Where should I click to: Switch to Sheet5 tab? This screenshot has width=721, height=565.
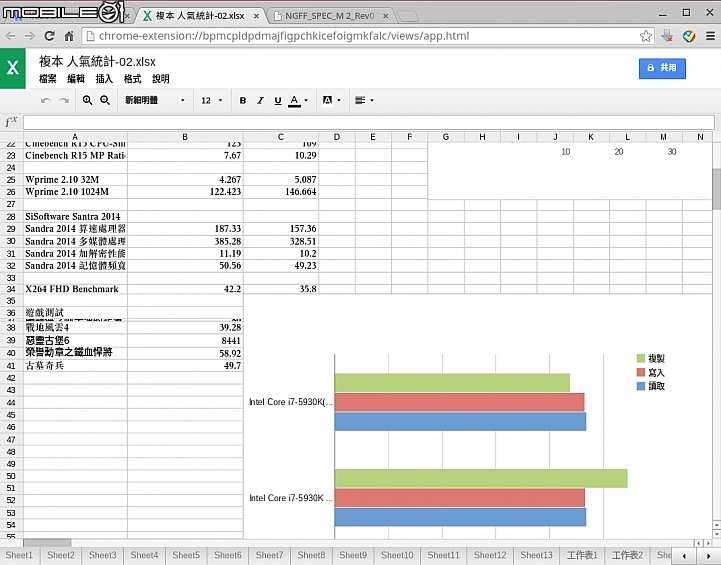click(186, 555)
